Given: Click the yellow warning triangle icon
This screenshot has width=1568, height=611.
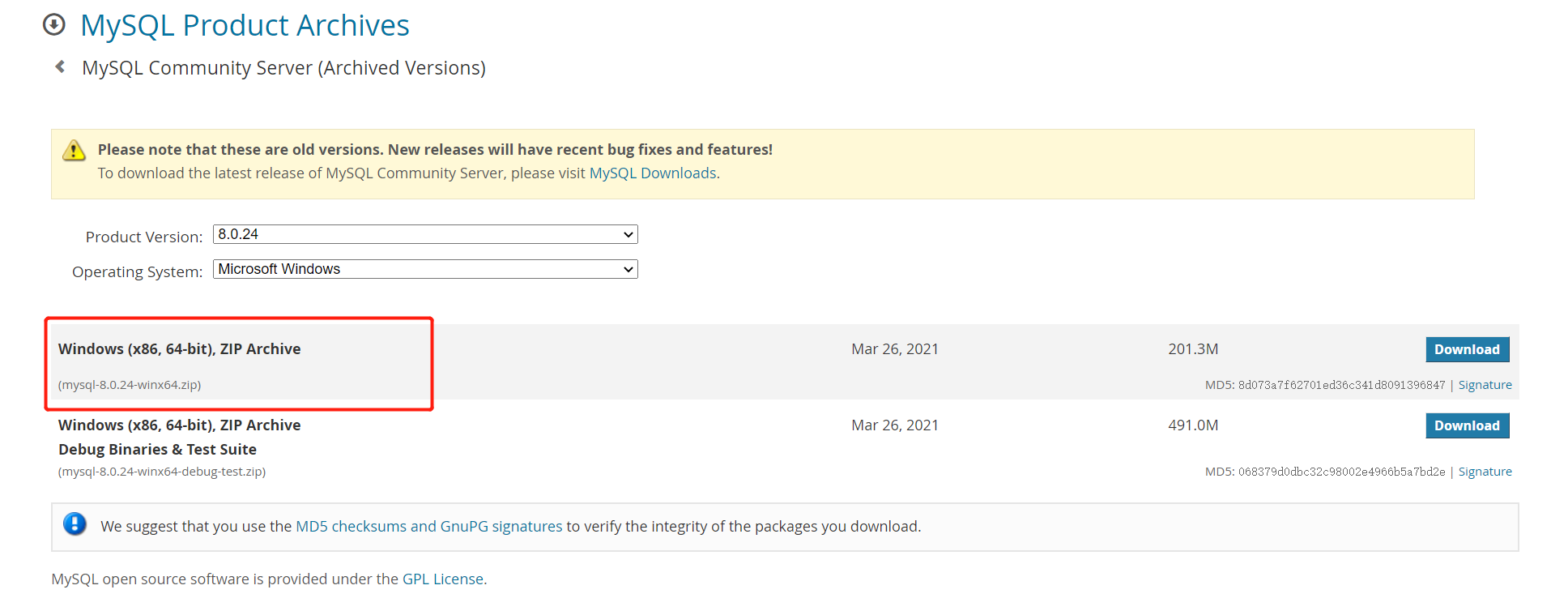Looking at the screenshot, I should tap(74, 151).
